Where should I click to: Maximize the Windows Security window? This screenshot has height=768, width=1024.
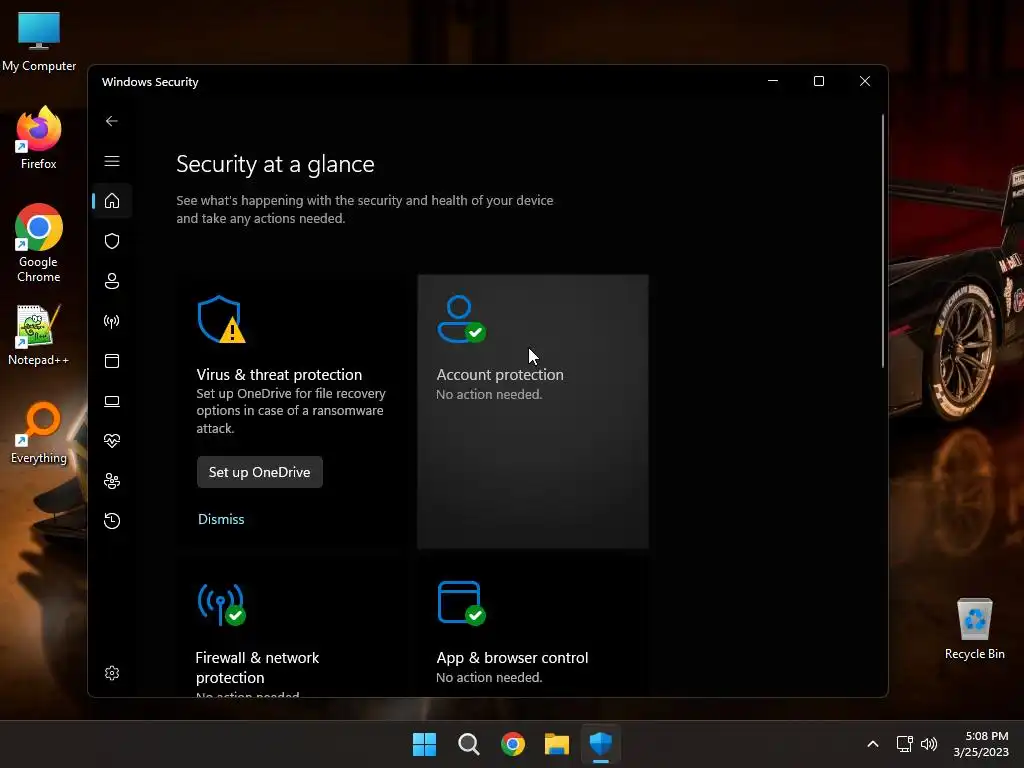(x=818, y=81)
